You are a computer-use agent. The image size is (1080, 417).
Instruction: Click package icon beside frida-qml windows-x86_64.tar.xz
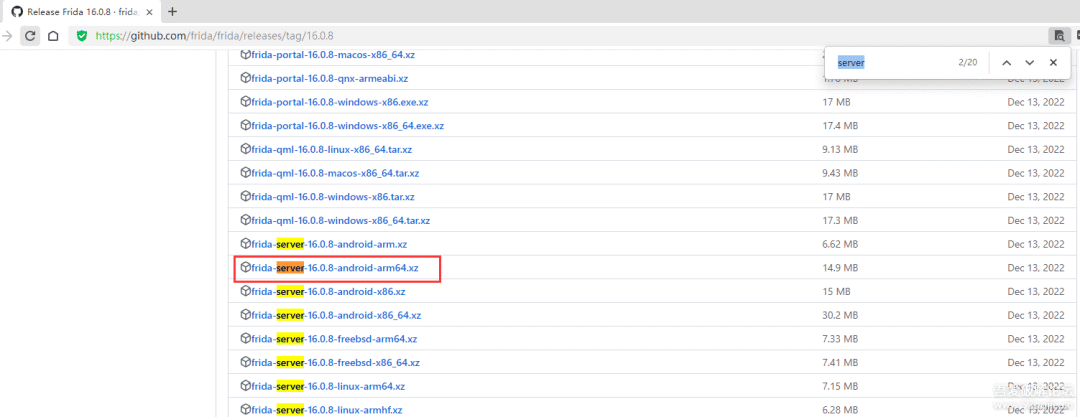245,220
